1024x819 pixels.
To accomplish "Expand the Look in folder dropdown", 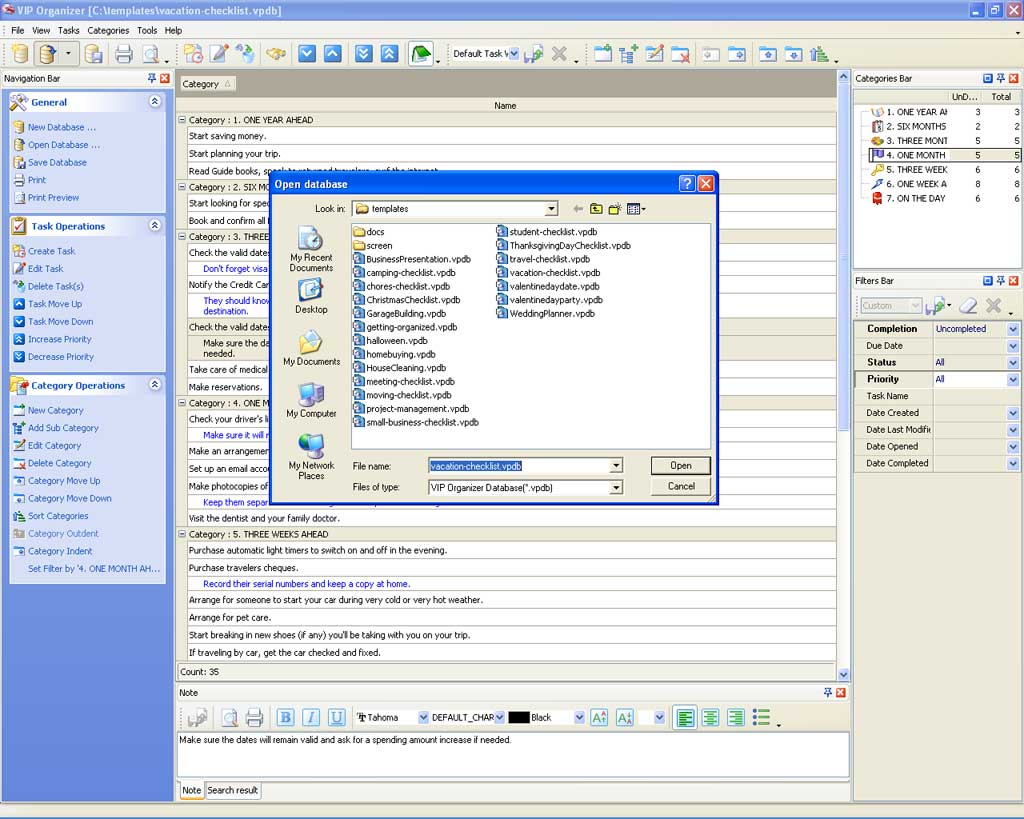I will click(551, 209).
